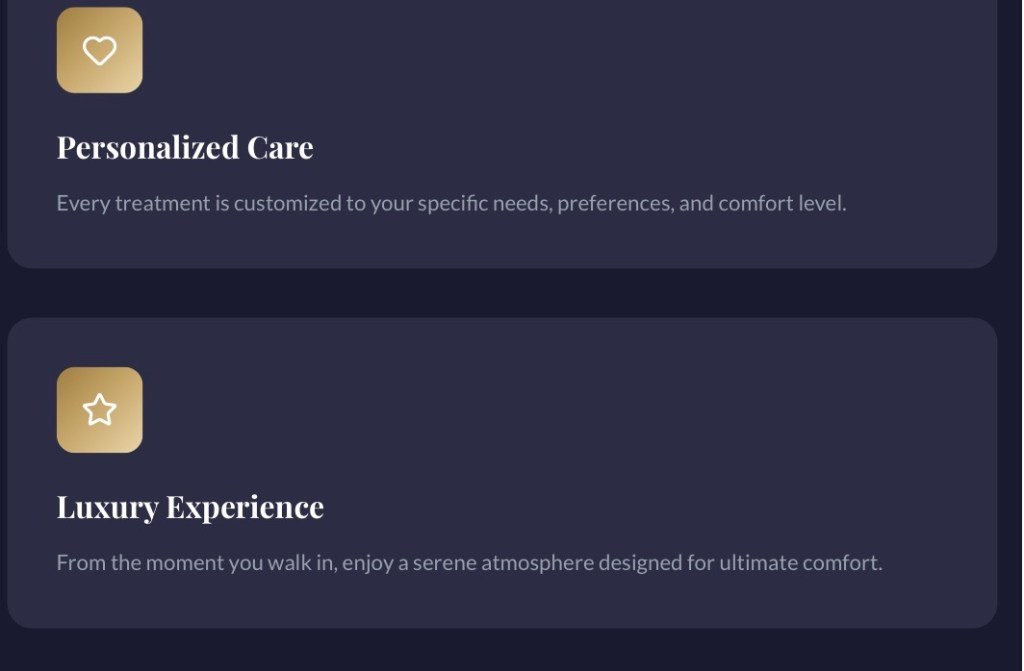
Task: Click "comfort level" in the first description
Action: pyautogui.click(x=782, y=203)
